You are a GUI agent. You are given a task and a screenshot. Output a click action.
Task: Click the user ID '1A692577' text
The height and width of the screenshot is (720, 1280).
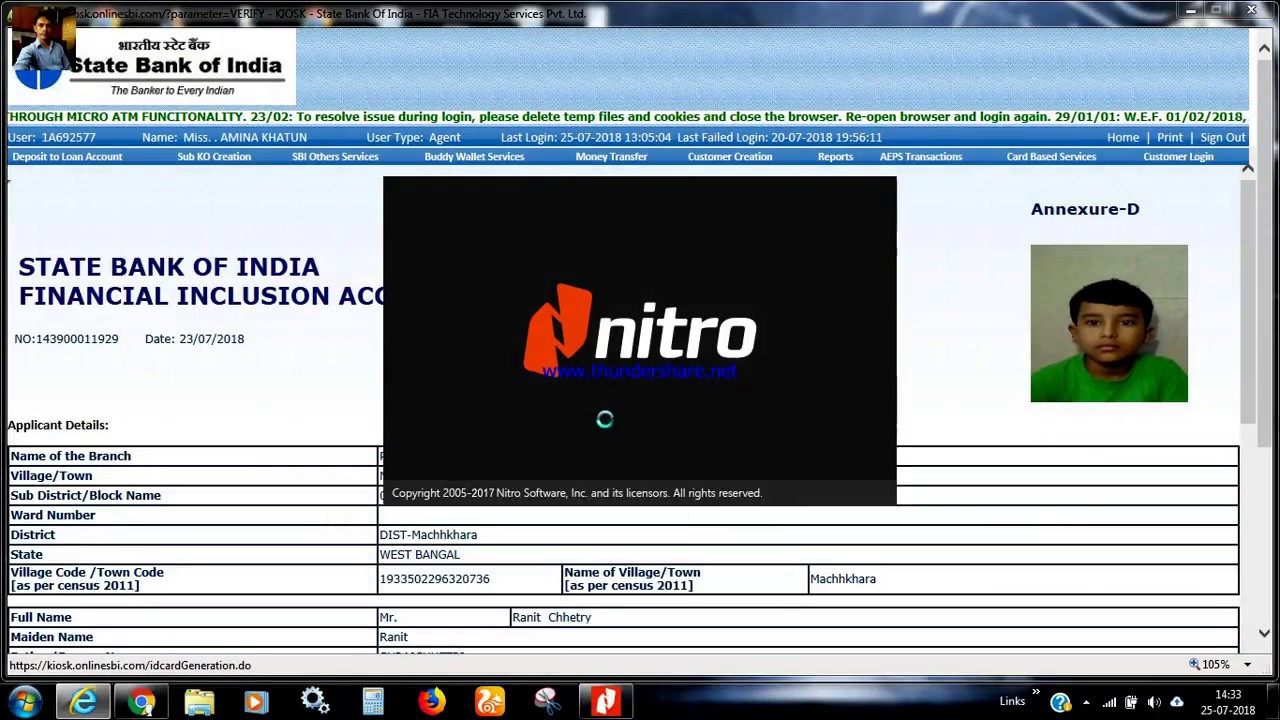click(x=69, y=137)
